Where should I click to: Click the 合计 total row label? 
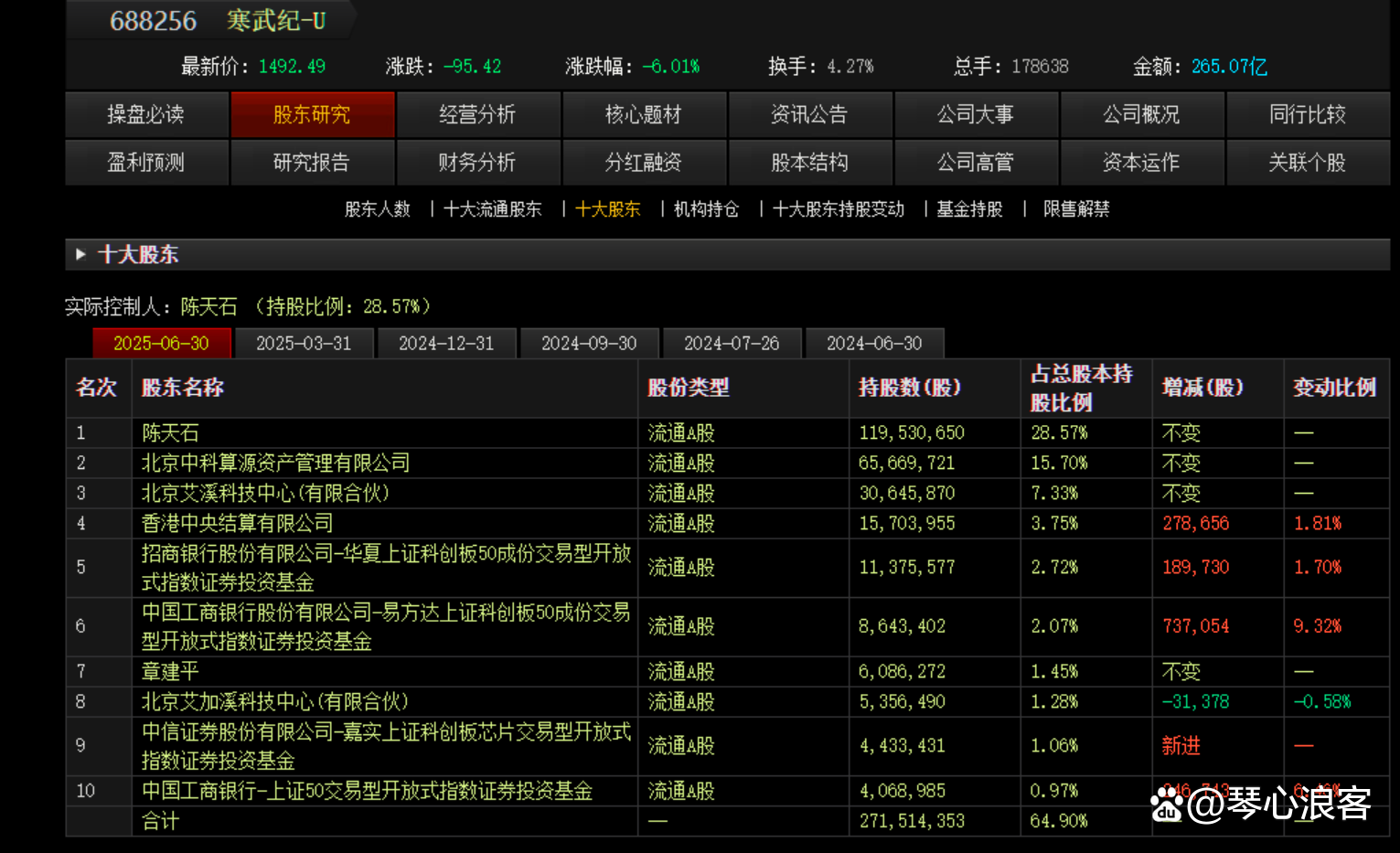160,821
